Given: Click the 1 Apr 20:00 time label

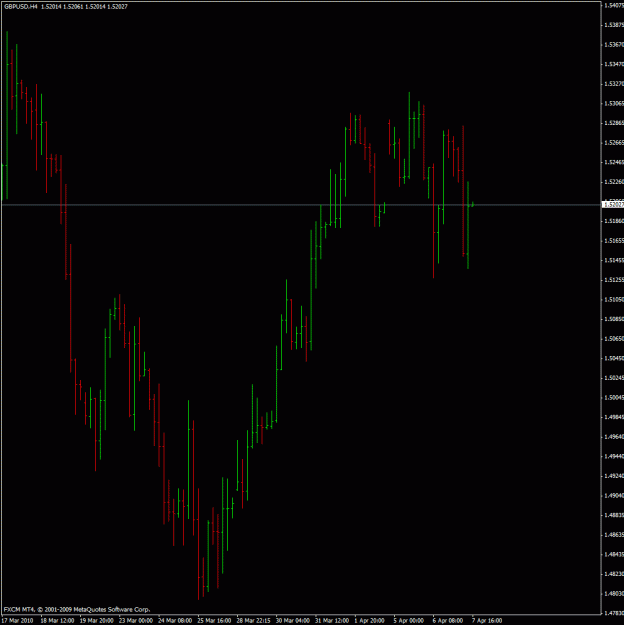Looking at the screenshot, I should point(370,621).
